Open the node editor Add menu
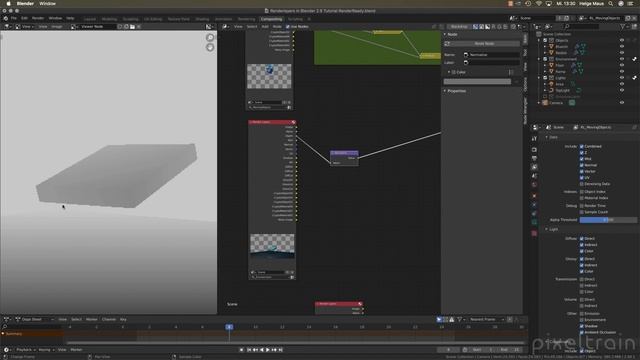640x360 pixels. pos(265,27)
